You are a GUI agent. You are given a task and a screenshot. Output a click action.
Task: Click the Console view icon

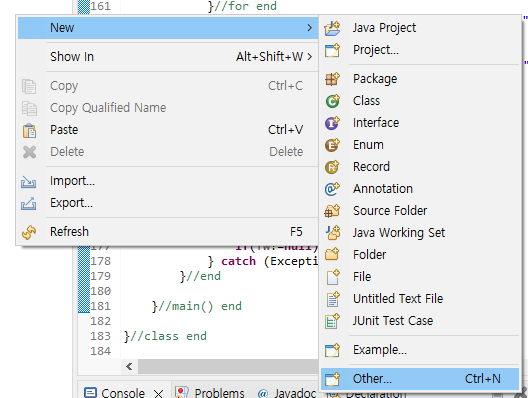(90, 393)
